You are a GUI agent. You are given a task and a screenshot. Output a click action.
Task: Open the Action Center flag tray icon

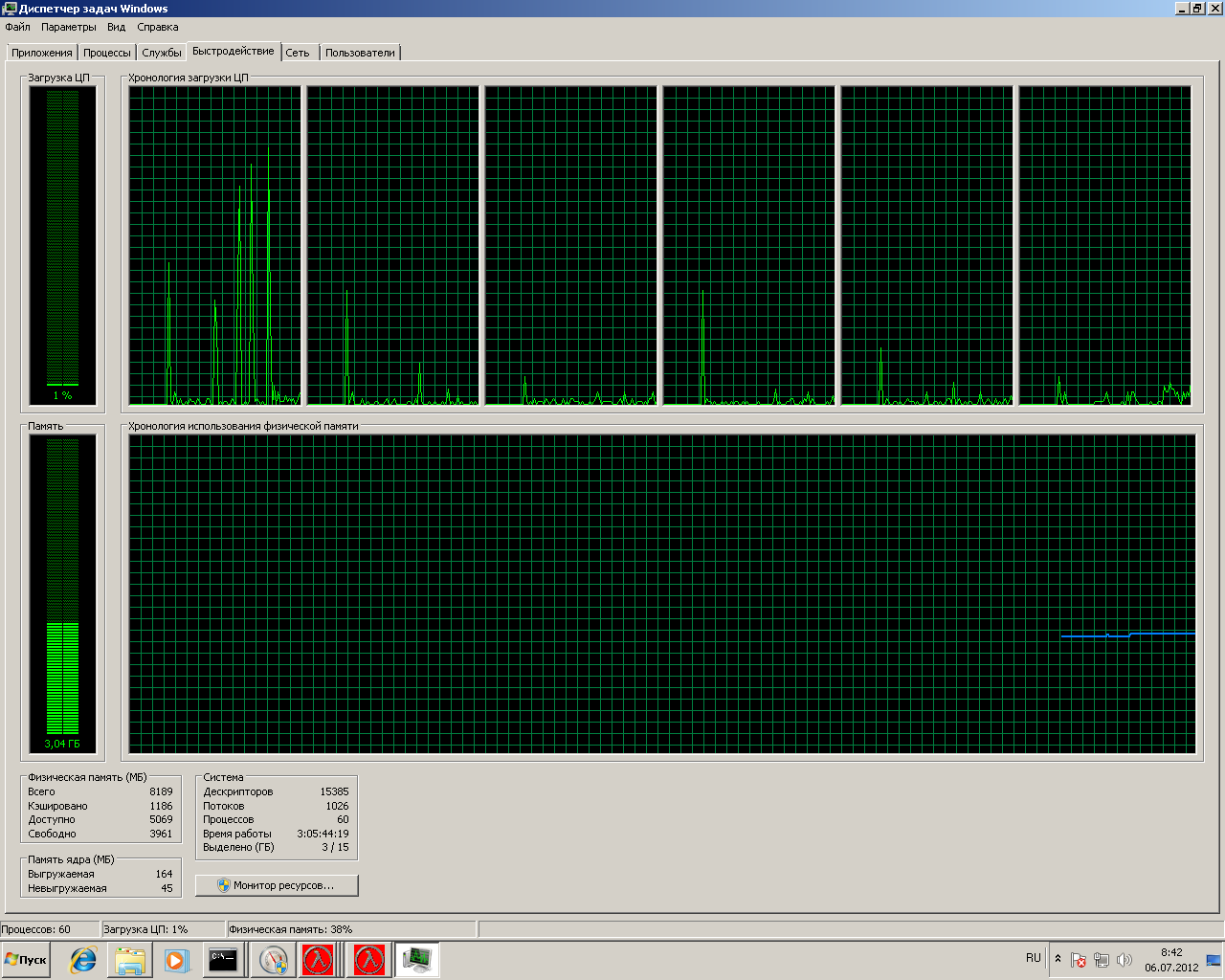click(1079, 960)
